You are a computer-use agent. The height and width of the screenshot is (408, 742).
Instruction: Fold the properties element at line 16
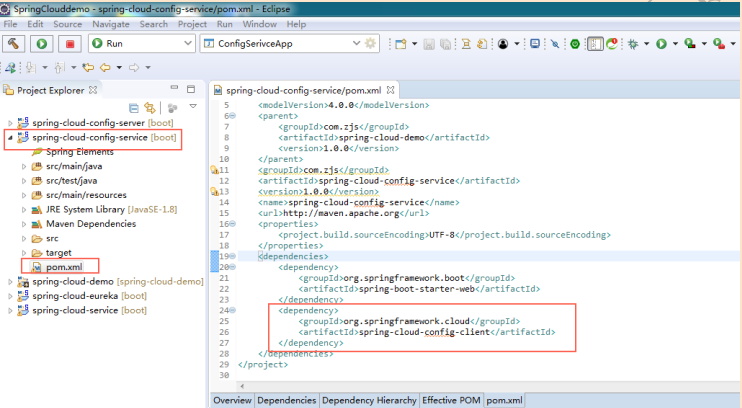click(x=232, y=224)
